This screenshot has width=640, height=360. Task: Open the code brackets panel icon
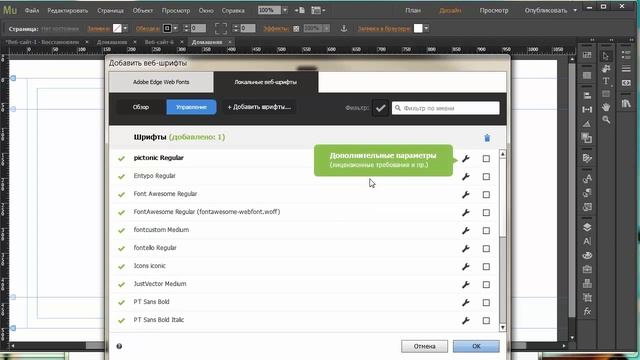(x=626, y=83)
